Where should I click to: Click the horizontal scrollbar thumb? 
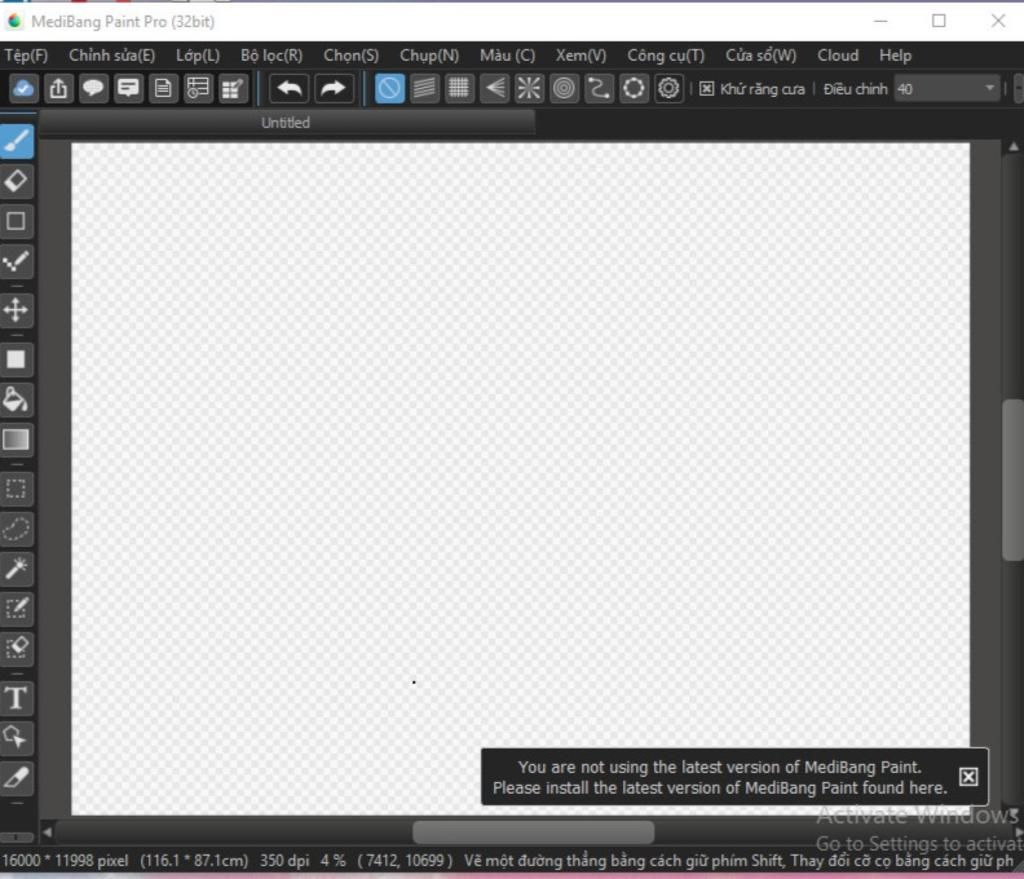pos(533,832)
